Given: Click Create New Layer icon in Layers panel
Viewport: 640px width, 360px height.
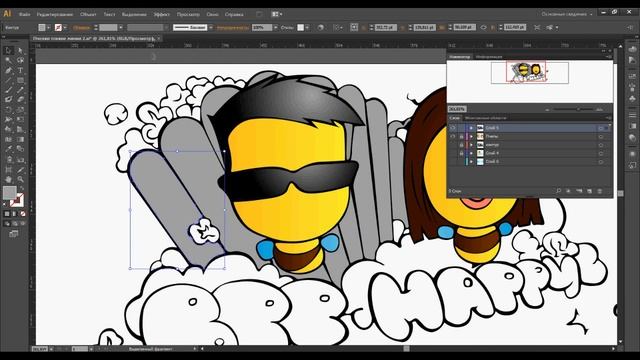Looking at the screenshot, I should coord(589,191).
